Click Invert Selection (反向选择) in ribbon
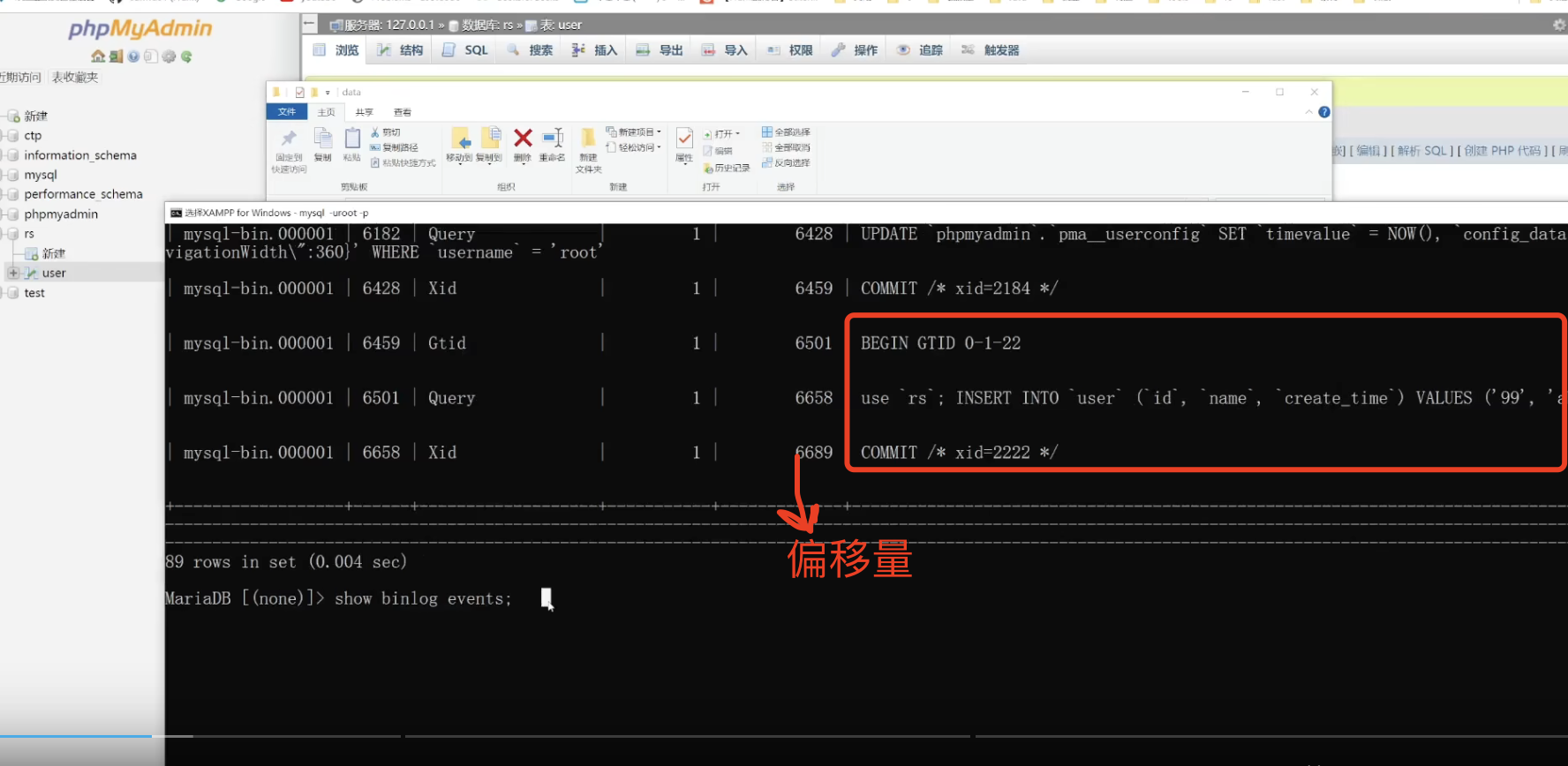Viewport: 1568px width, 766px height. [787, 162]
